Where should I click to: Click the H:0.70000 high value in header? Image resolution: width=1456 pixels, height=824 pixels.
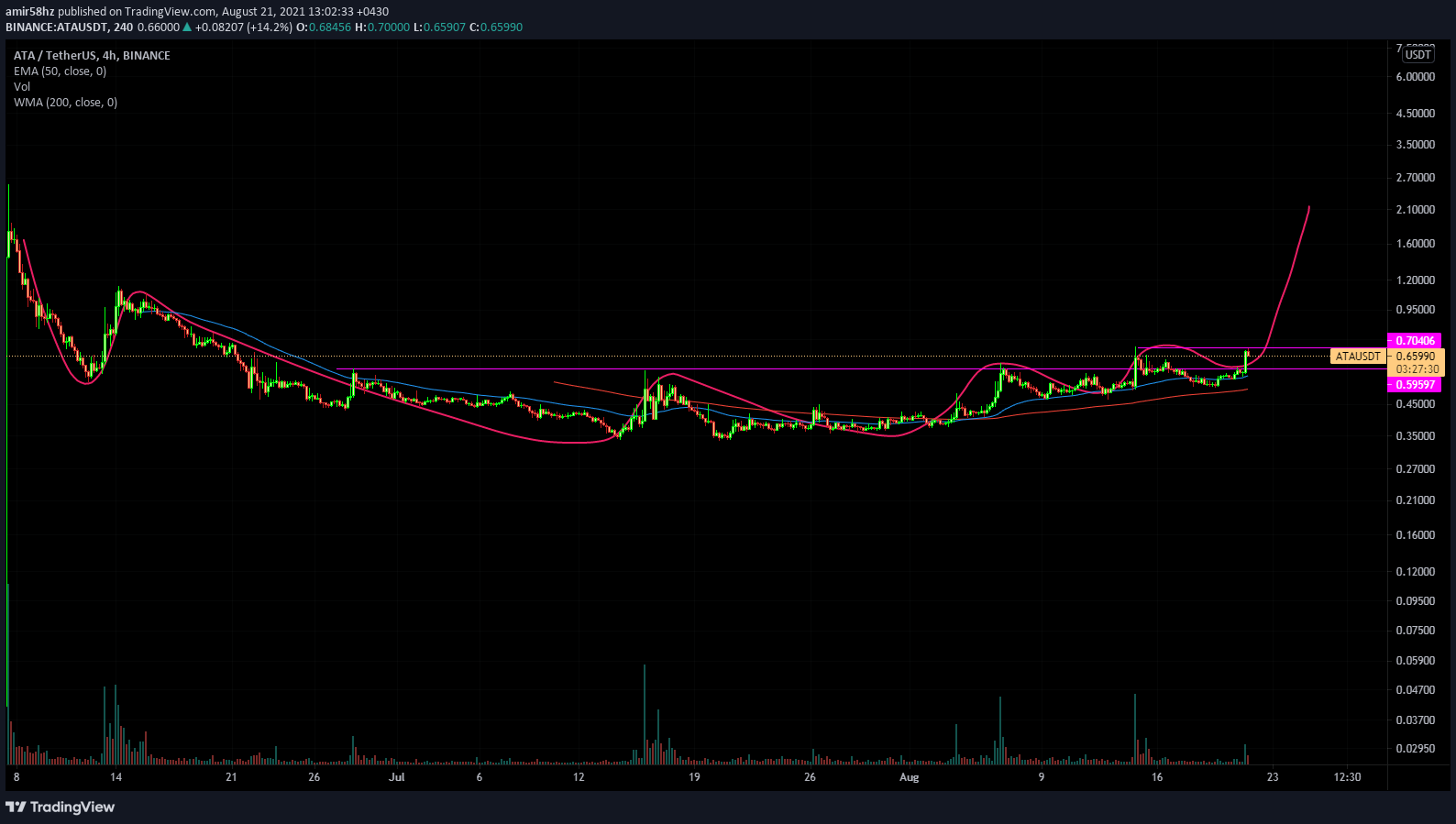click(382, 27)
